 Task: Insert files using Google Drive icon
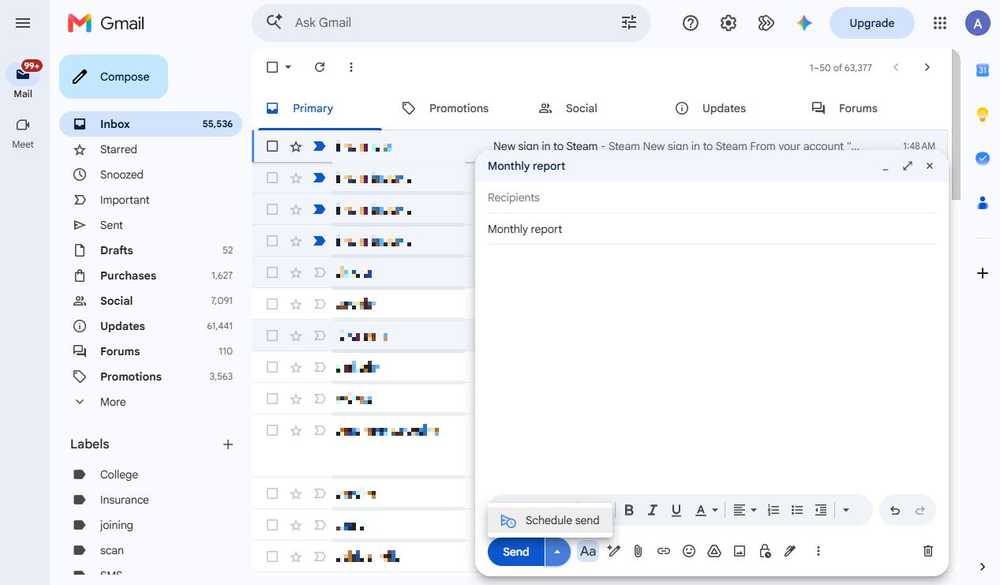point(714,551)
